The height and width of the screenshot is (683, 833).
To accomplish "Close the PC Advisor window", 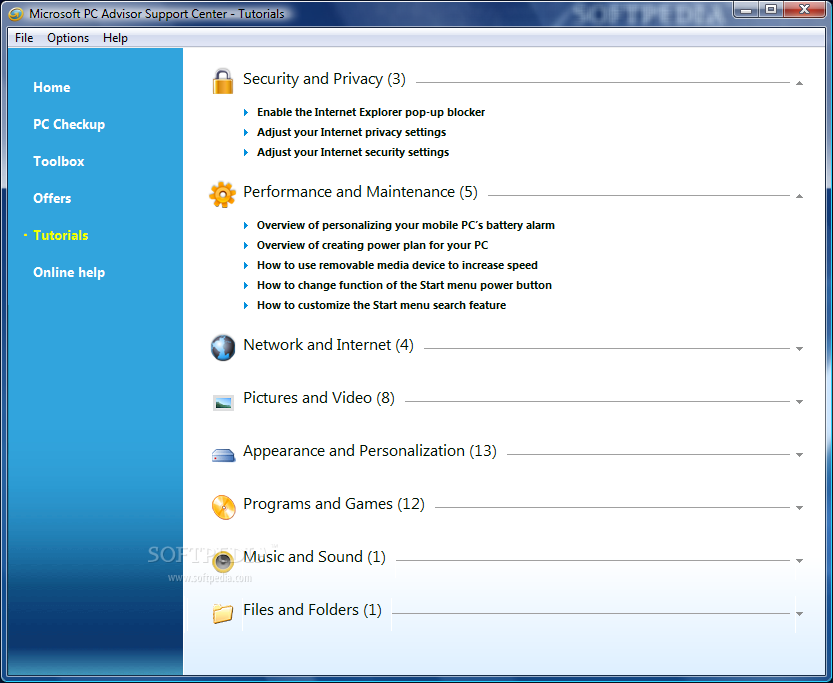I will 804,10.
